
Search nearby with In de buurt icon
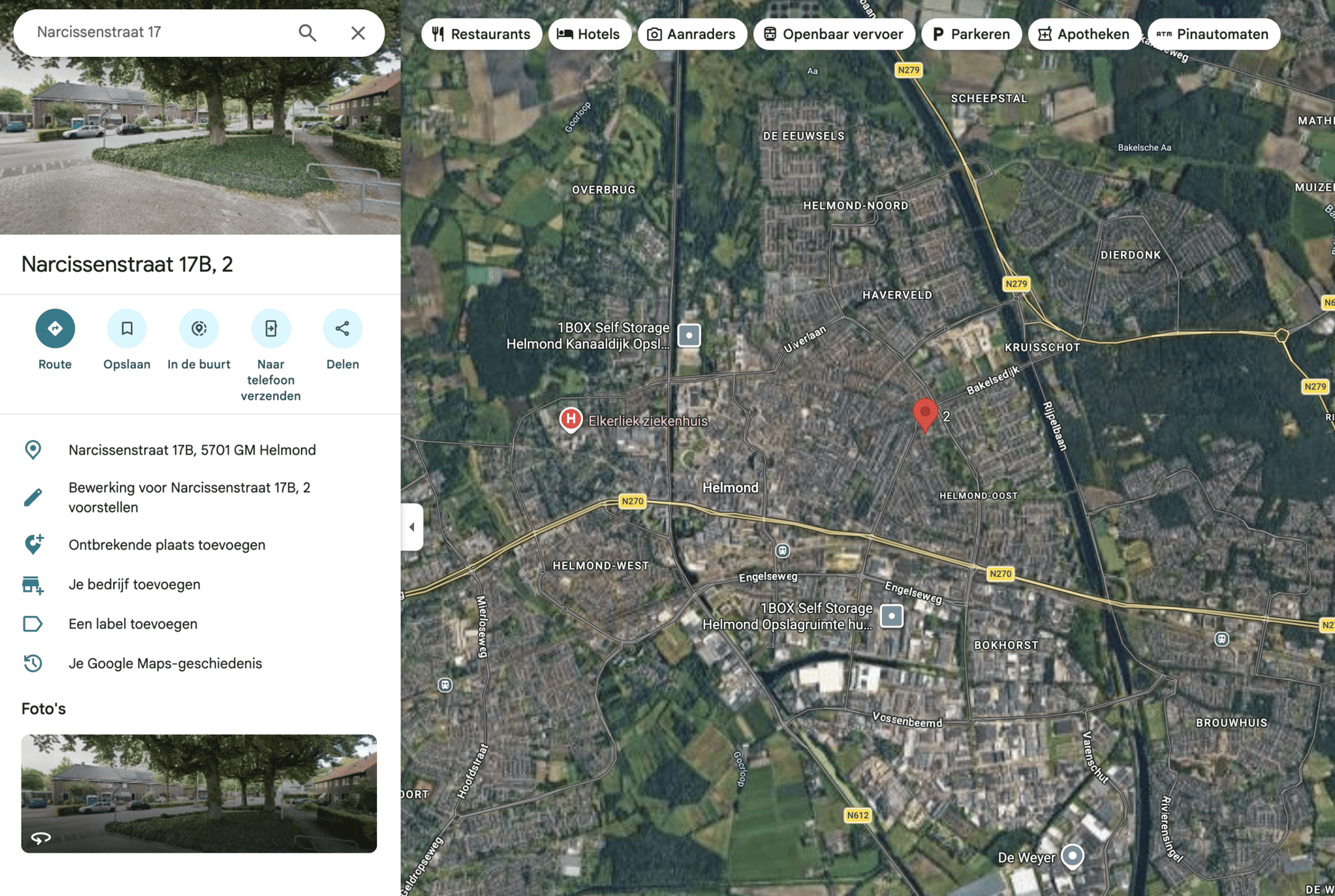(199, 328)
